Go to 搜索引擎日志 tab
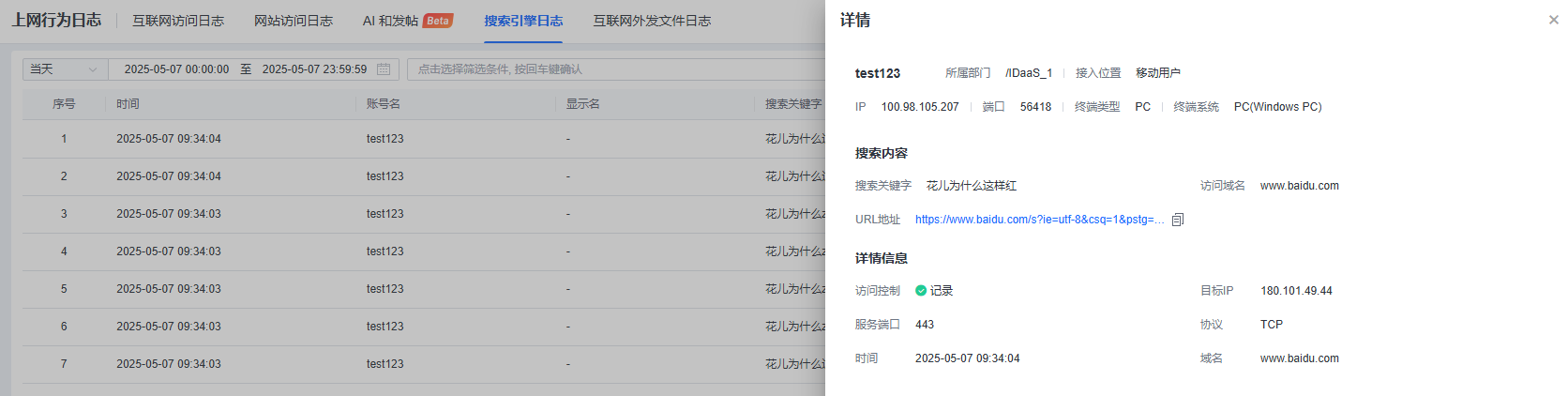Image resolution: width=1568 pixels, height=396 pixels. click(523, 21)
